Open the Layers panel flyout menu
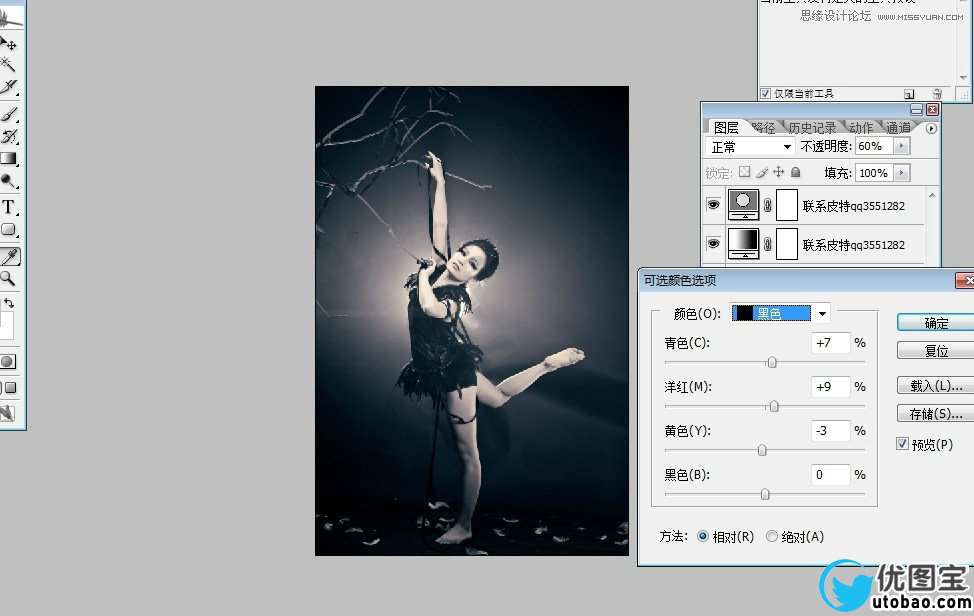The width and height of the screenshot is (974, 616). [931, 129]
